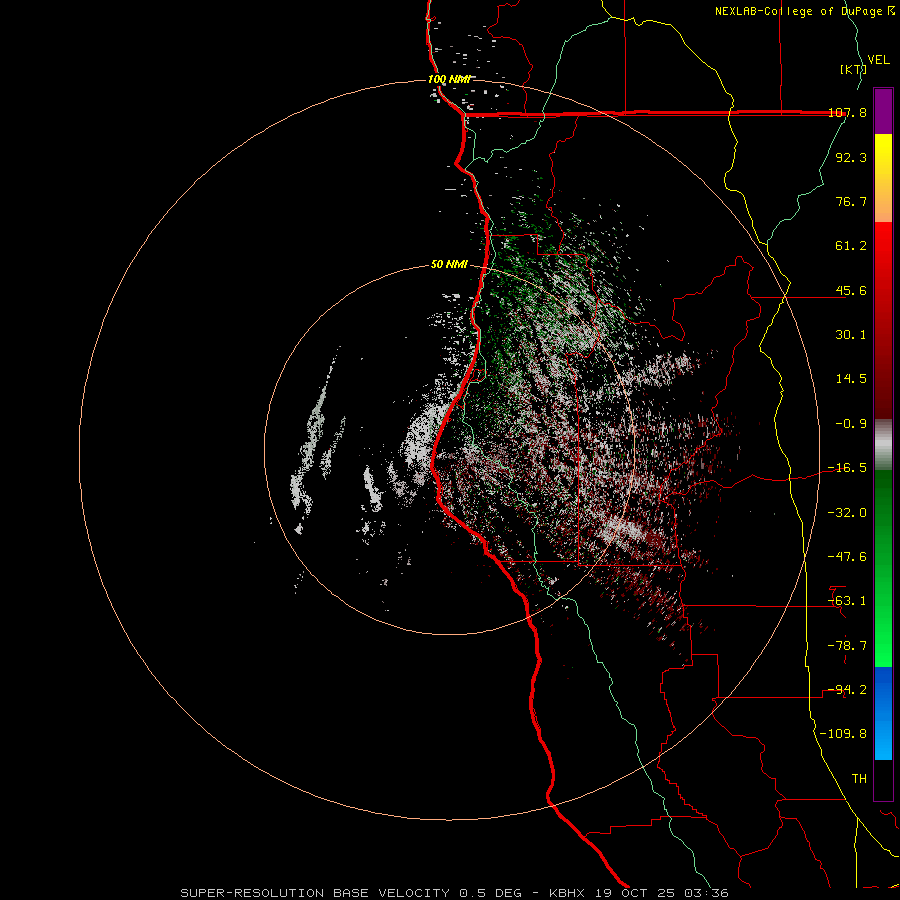Click the purple segment of the color bar
Screen dimensions: 900x900
coord(883,111)
